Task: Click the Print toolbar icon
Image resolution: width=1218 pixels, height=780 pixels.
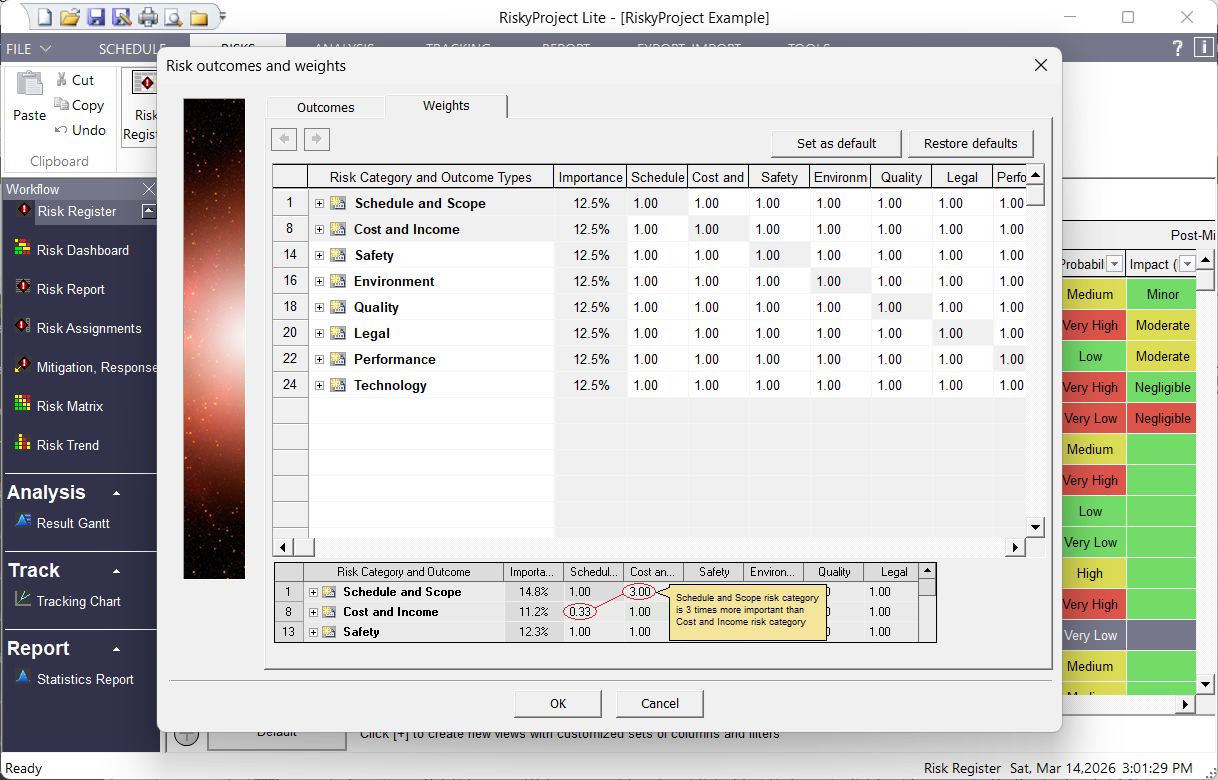Action: (x=148, y=17)
